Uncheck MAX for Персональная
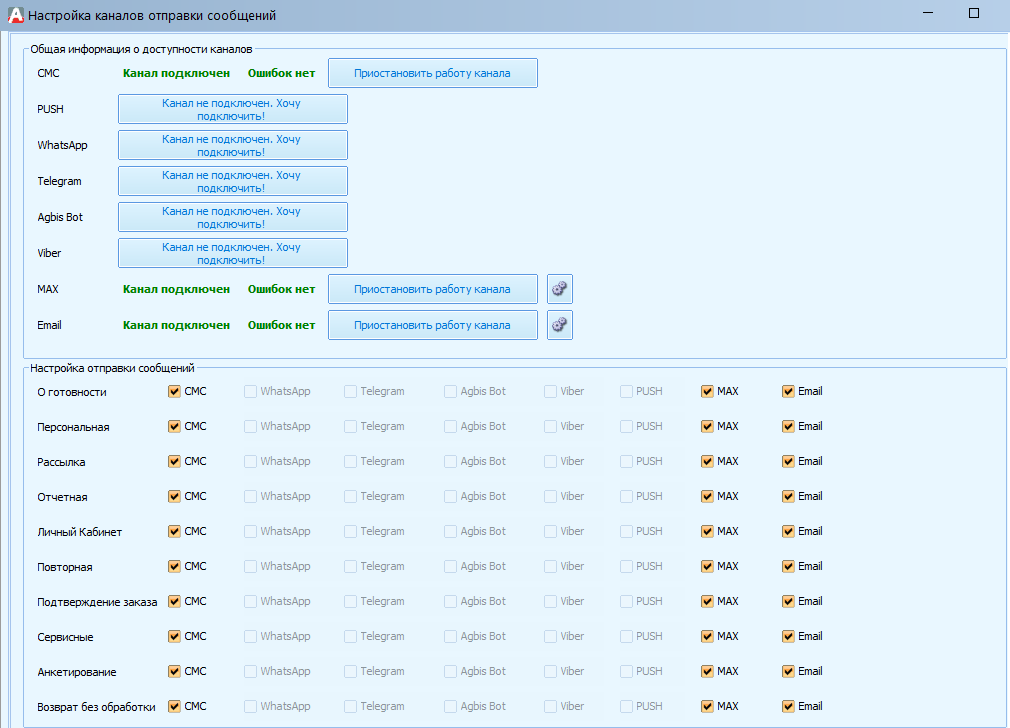This screenshot has height=728, width=1010. pos(707,426)
